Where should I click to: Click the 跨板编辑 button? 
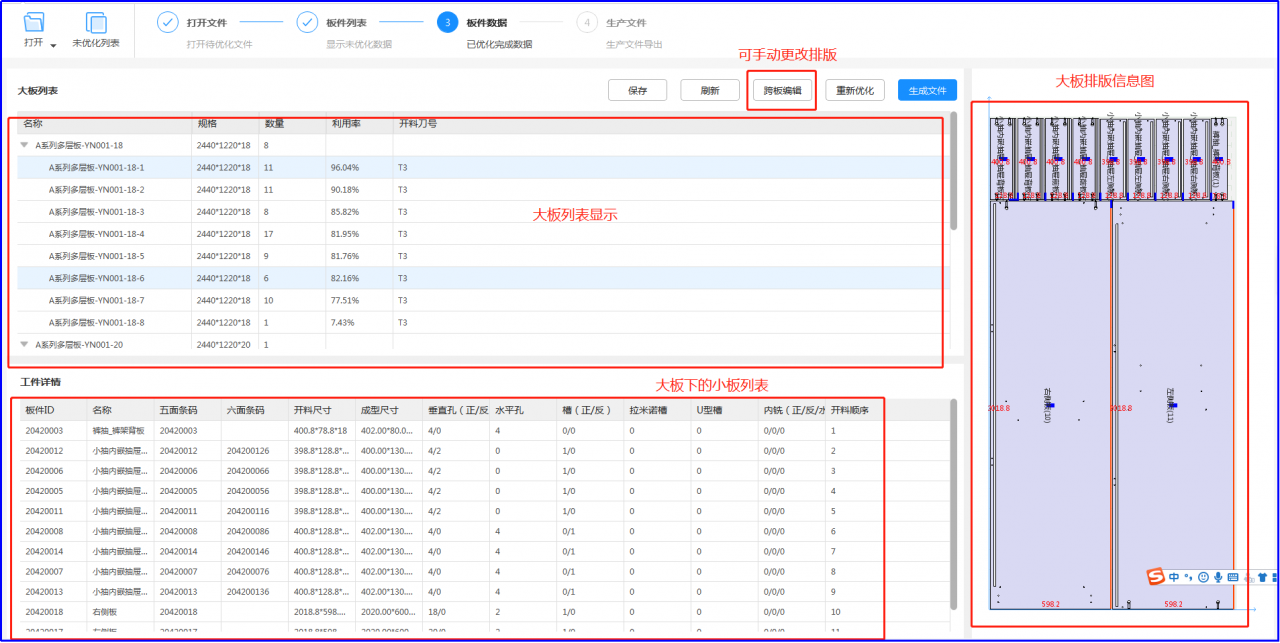tap(782, 90)
